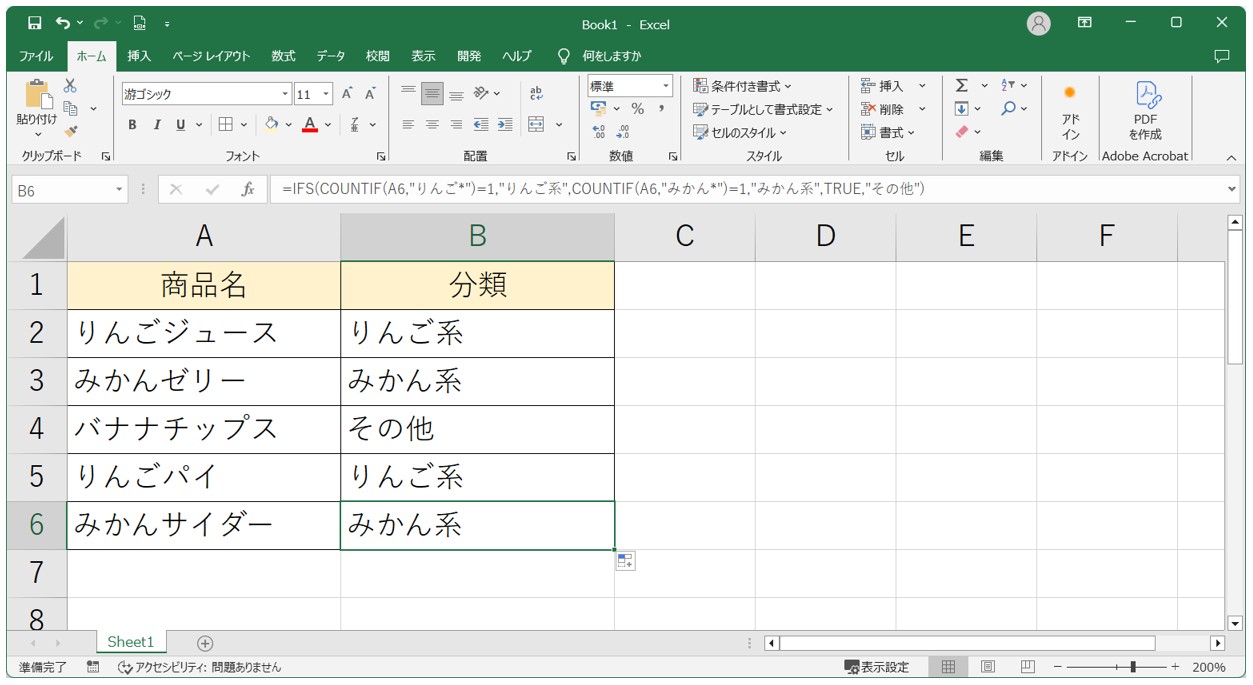Open the font name 游ゴシック dropdown
The image size is (1253, 685).
[285, 94]
